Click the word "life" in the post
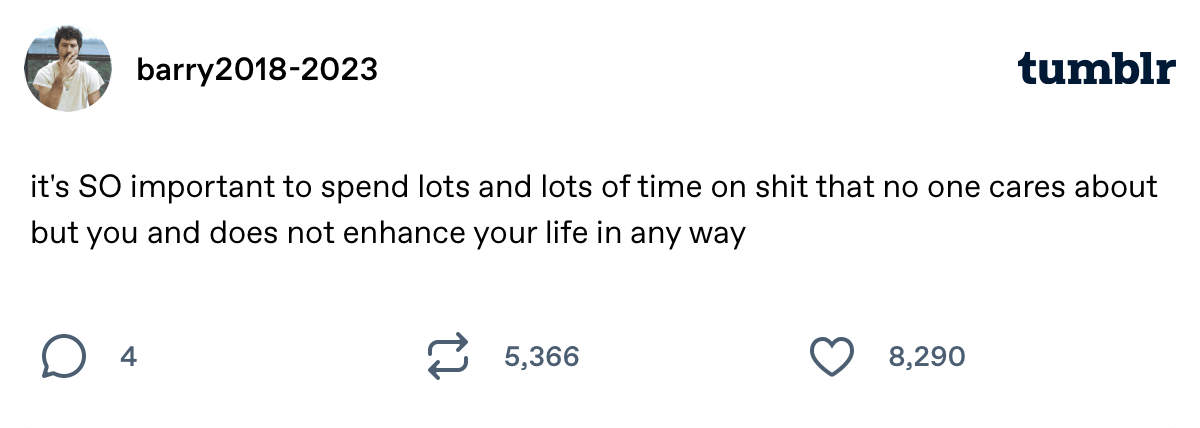Screen dimensions: 1200x428 pos(583,235)
